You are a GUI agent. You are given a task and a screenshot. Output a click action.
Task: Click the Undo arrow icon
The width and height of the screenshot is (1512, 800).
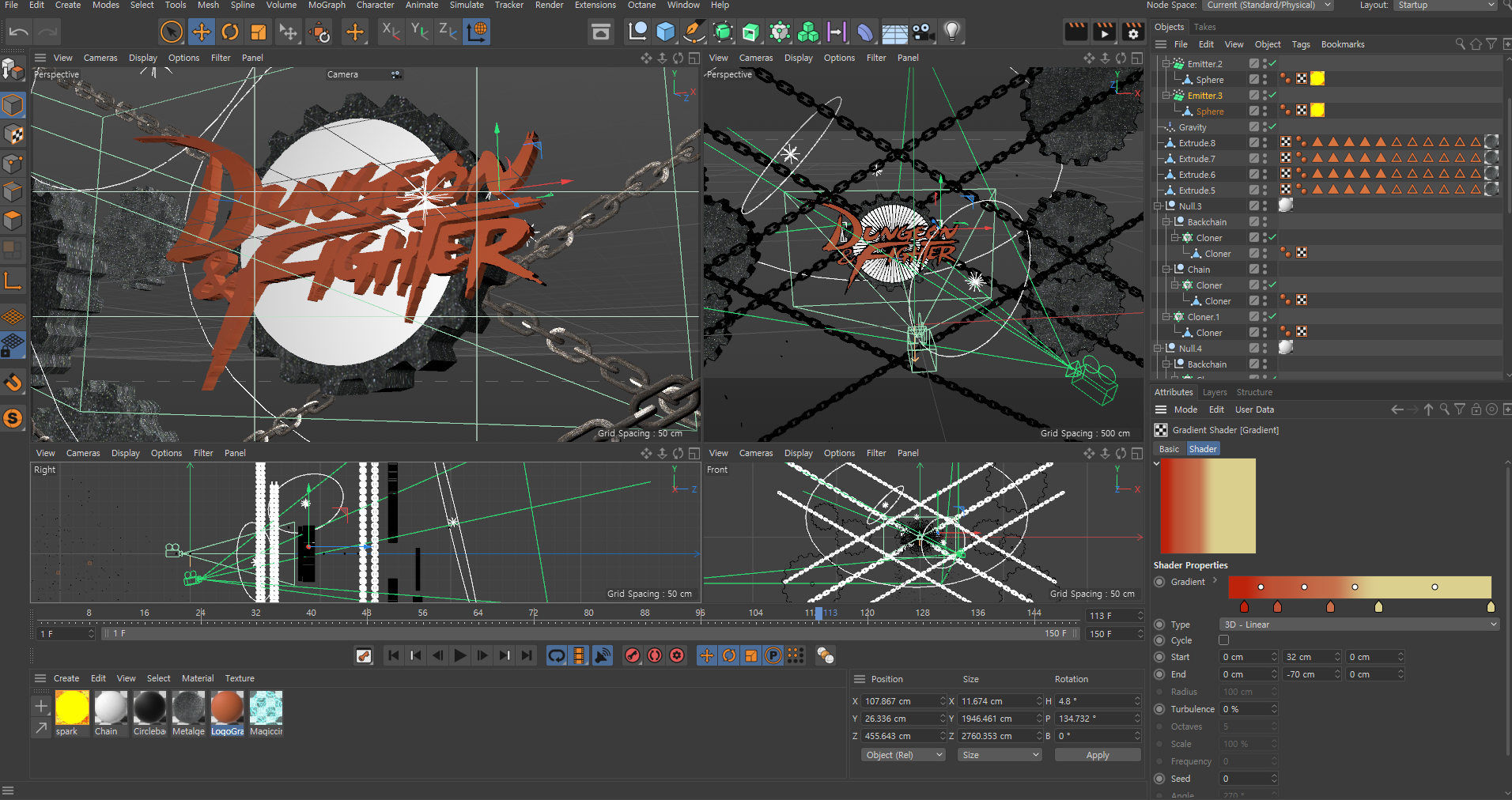19,32
